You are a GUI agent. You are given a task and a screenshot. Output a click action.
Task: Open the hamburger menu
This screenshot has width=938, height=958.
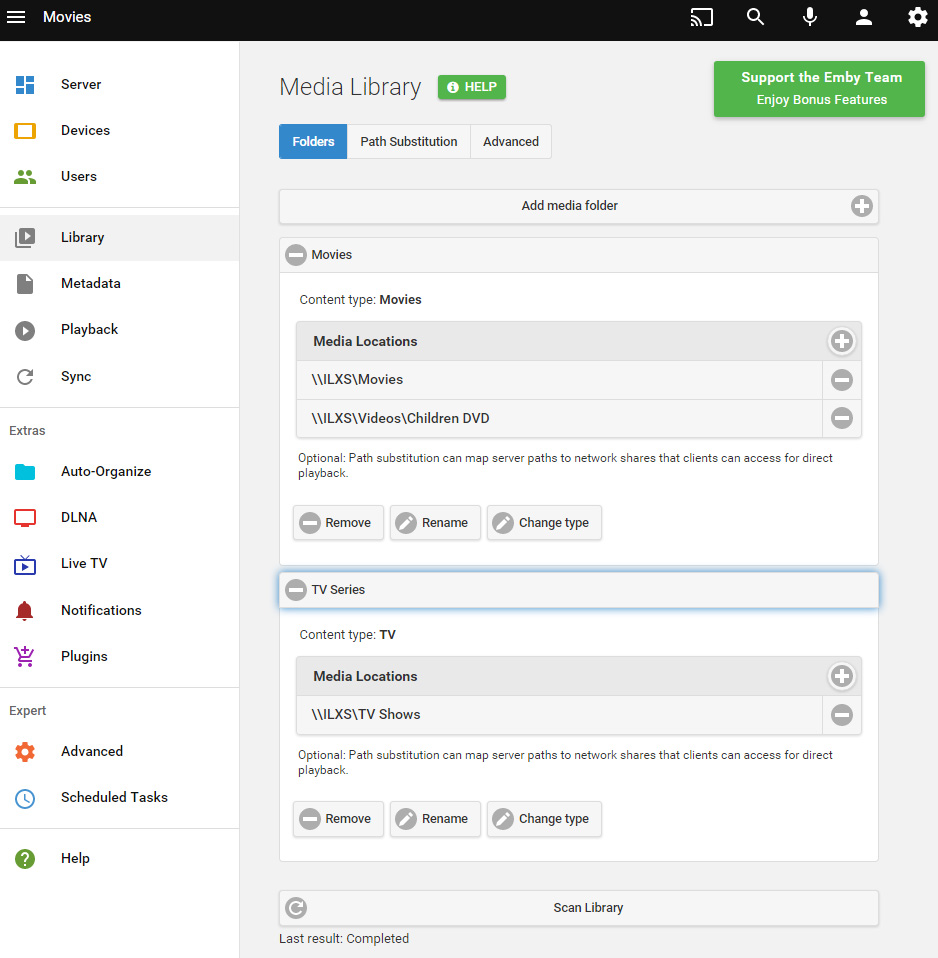(x=16, y=17)
